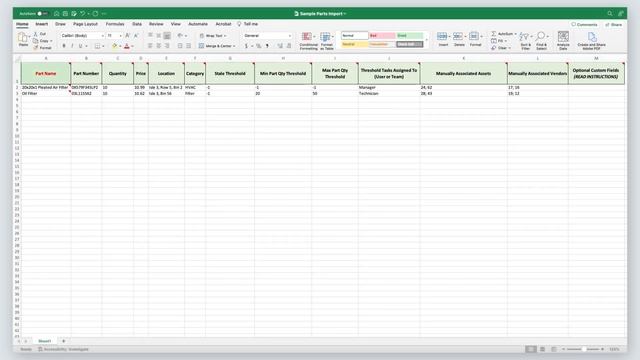The height and width of the screenshot is (360, 640).
Task: Open the Page Layout tab
Action: [x=85, y=24]
